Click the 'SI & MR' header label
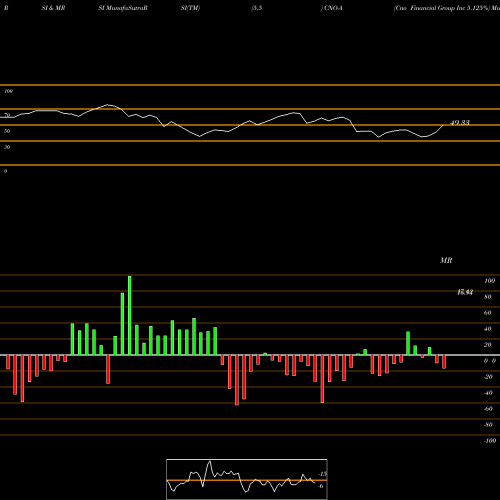This screenshot has height=500, width=500. [x=53, y=8]
